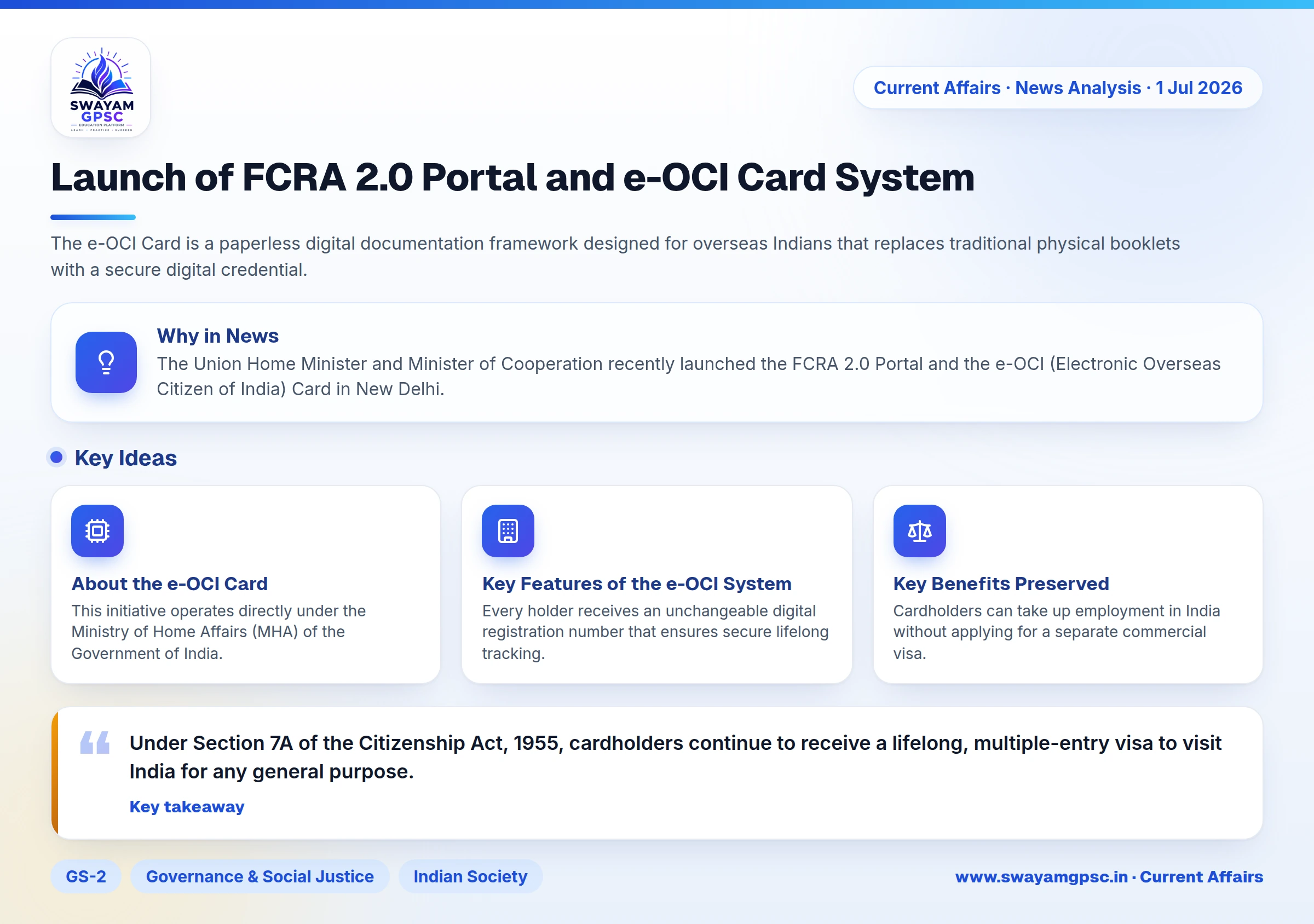Click the blue bullet beside Key Ideas

click(56, 457)
